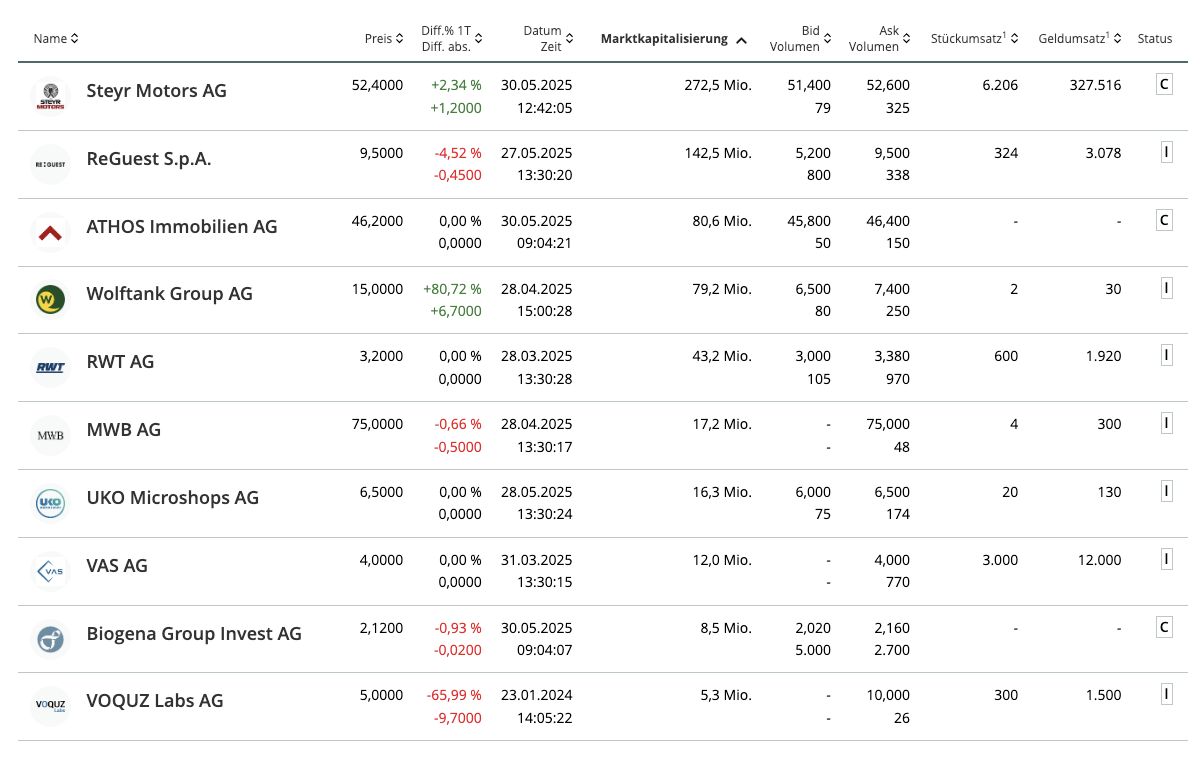Click status badge C for Biogena Group
Viewport: 1201px width, 759px height.
[1163, 627]
